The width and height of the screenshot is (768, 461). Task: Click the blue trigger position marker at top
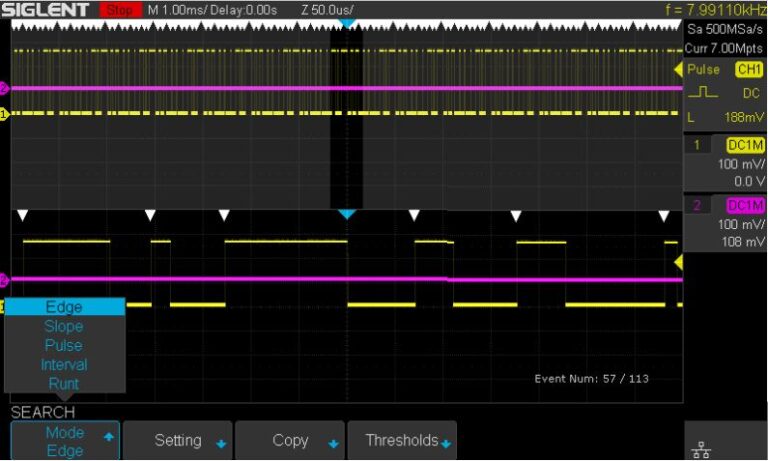346,21
